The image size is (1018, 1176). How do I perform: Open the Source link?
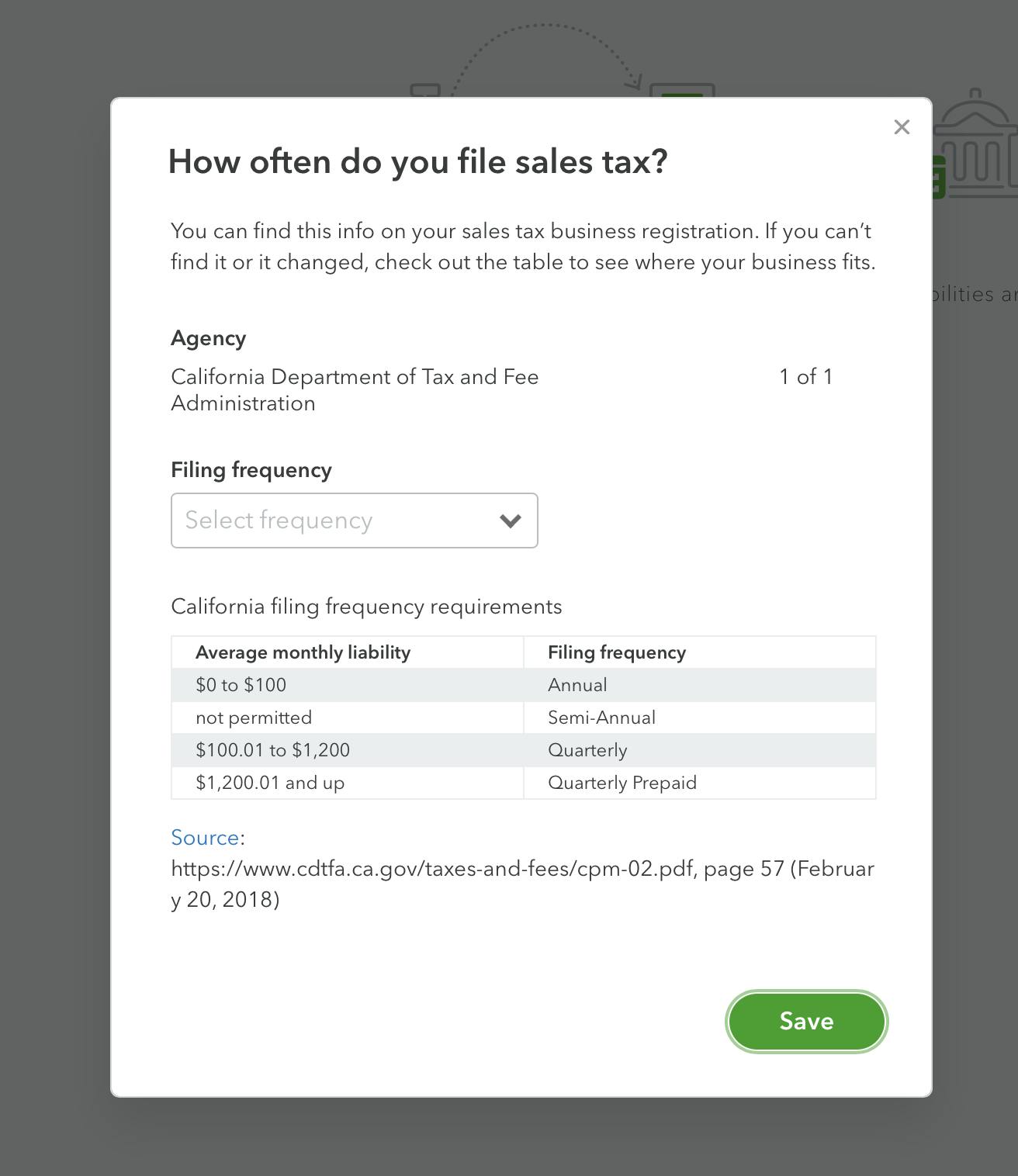[204, 838]
